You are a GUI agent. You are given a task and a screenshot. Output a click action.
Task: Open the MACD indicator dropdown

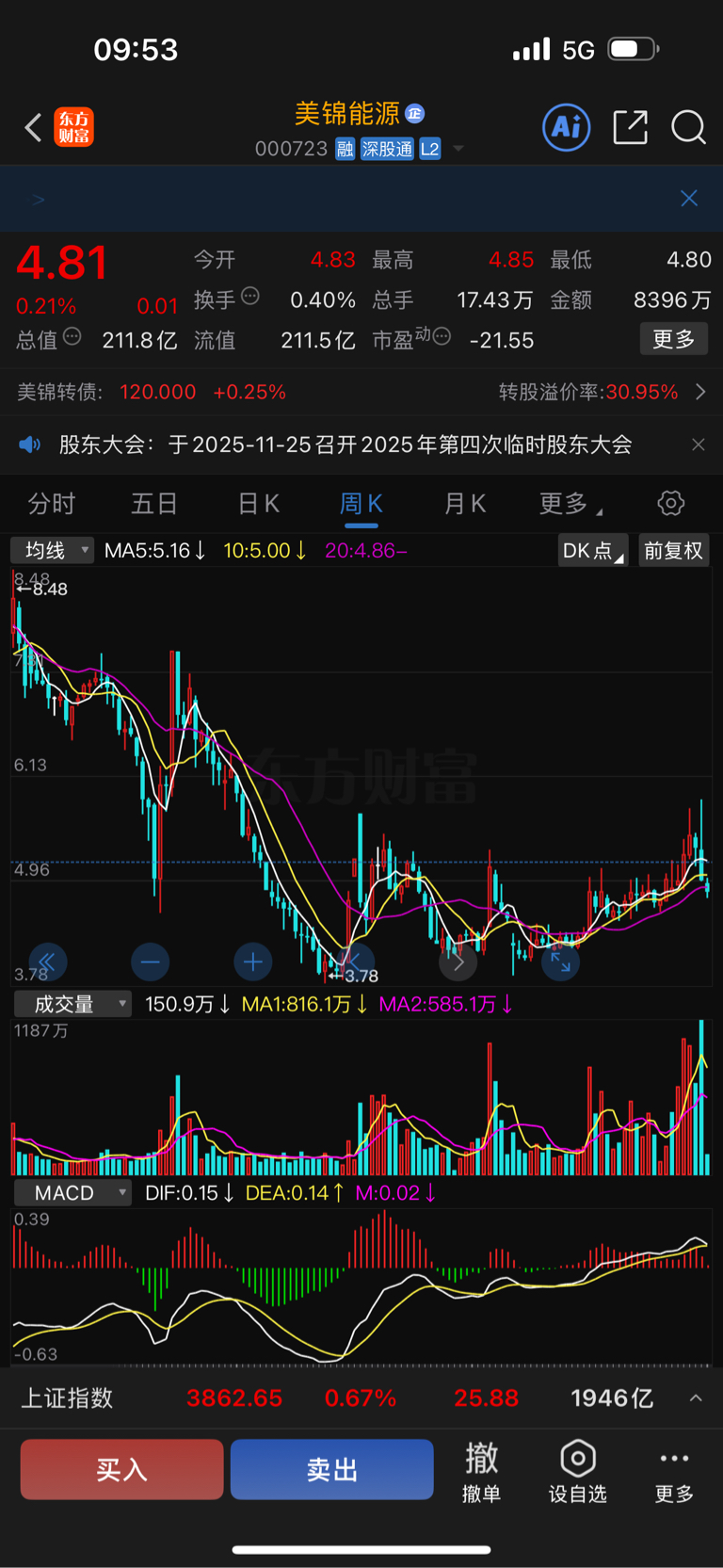(x=72, y=1193)
